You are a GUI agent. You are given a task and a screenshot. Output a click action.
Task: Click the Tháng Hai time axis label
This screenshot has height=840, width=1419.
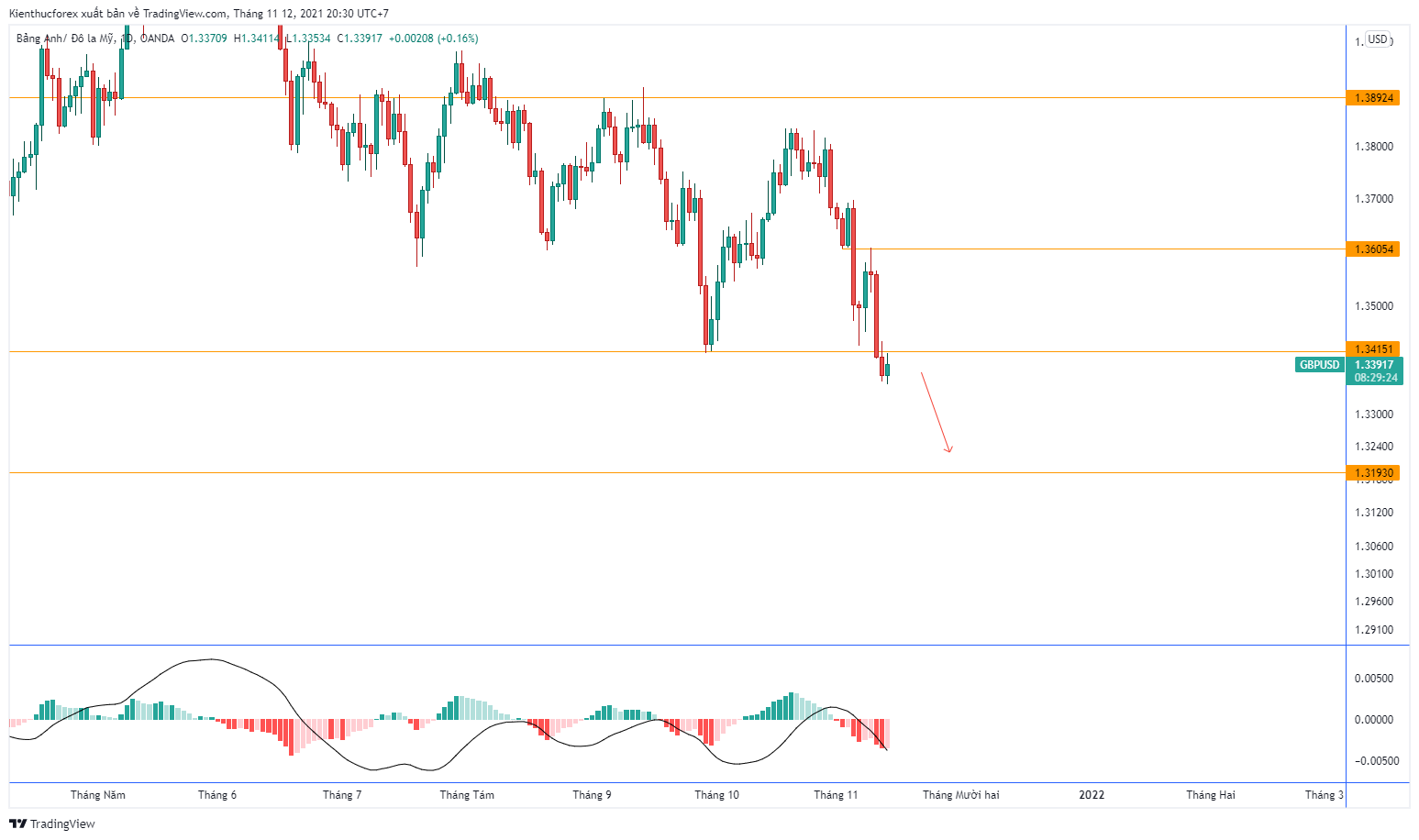tap(1211, 795)
